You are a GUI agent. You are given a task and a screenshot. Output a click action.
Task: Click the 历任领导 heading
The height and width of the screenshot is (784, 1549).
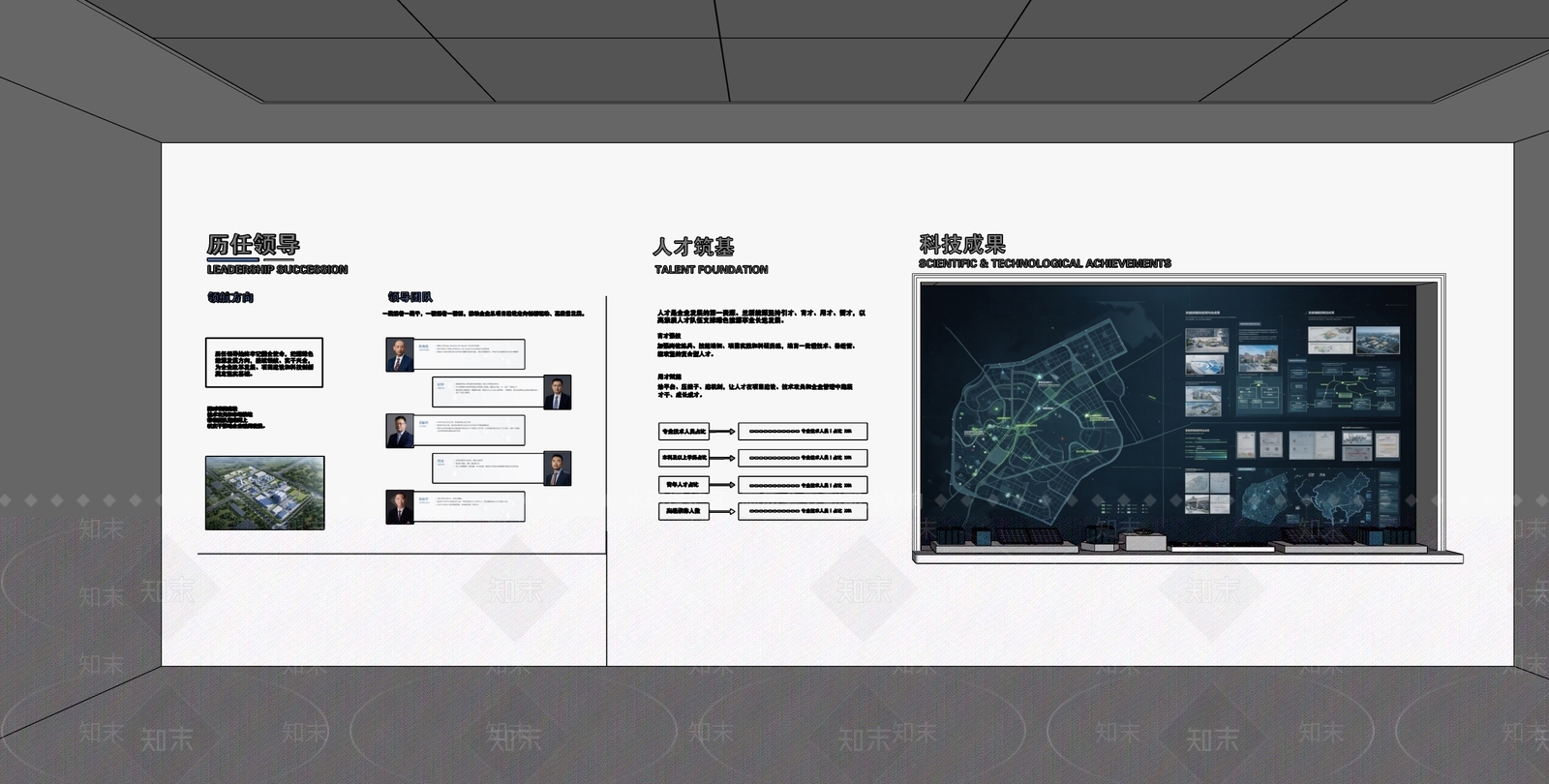click(x=253, y=245)
